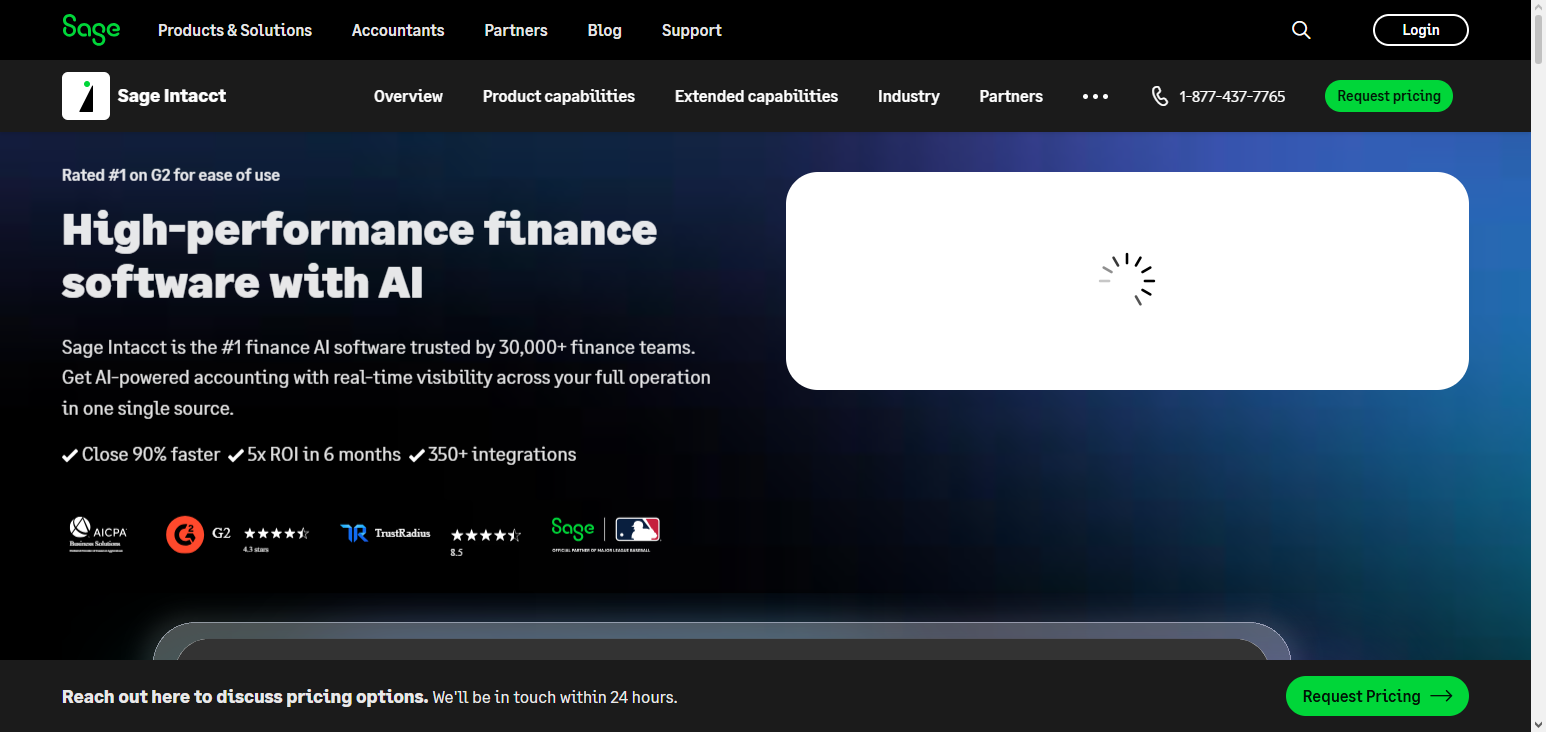The height and width of the screenshot is (732, 1546).
Task: Expand the ellipsis overflow menu
Action: click(x=1095, y=96)
